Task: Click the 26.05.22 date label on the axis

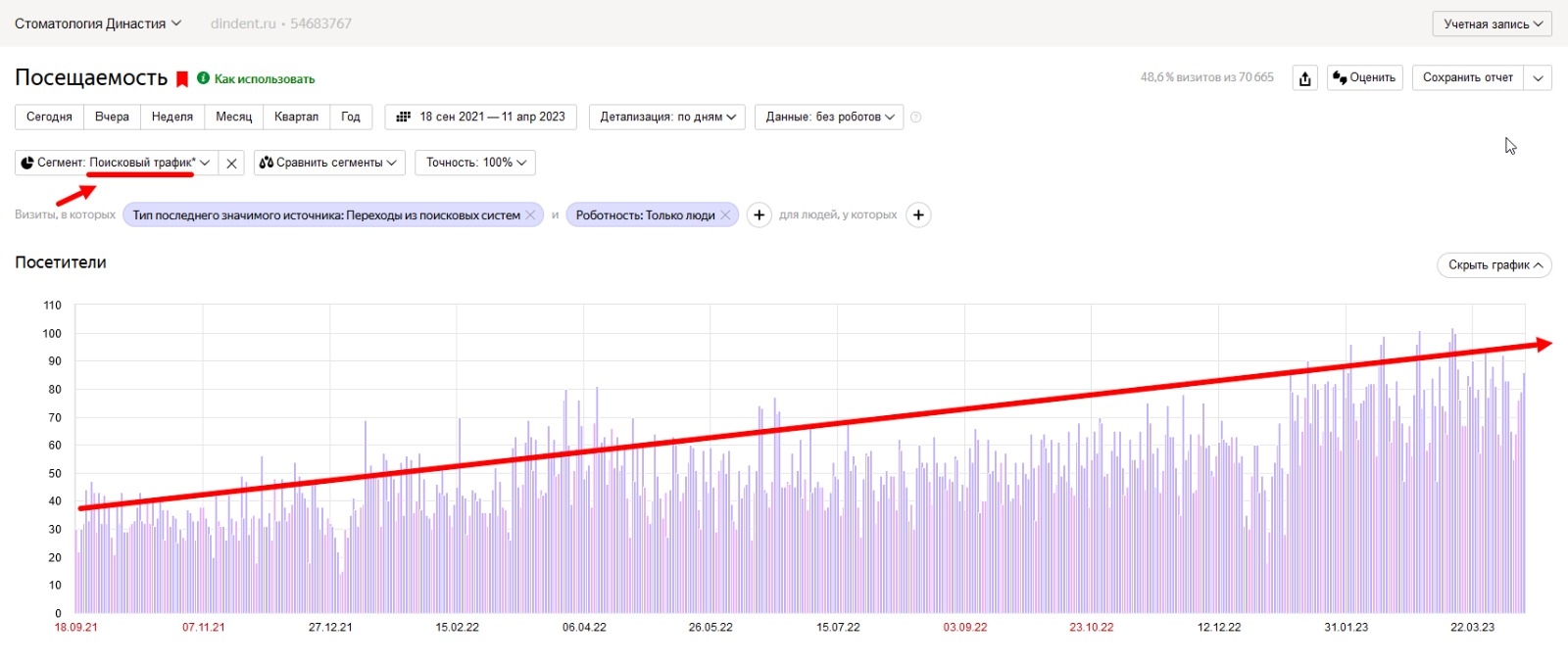Action: (x=710, y=628)
